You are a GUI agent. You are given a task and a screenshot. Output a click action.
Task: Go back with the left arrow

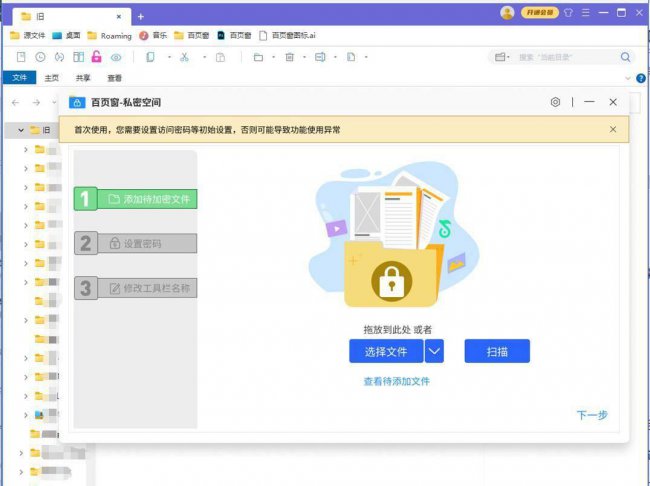(16, 102)
